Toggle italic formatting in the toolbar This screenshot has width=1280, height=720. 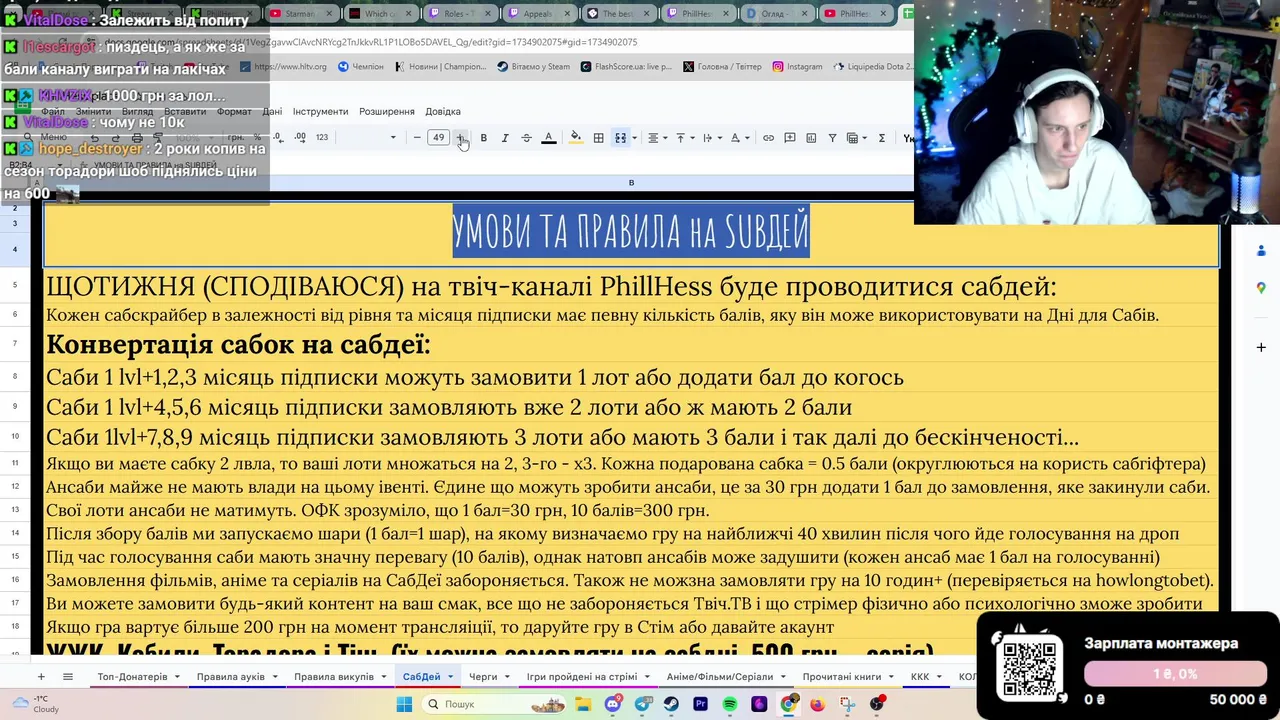point(505,138)
